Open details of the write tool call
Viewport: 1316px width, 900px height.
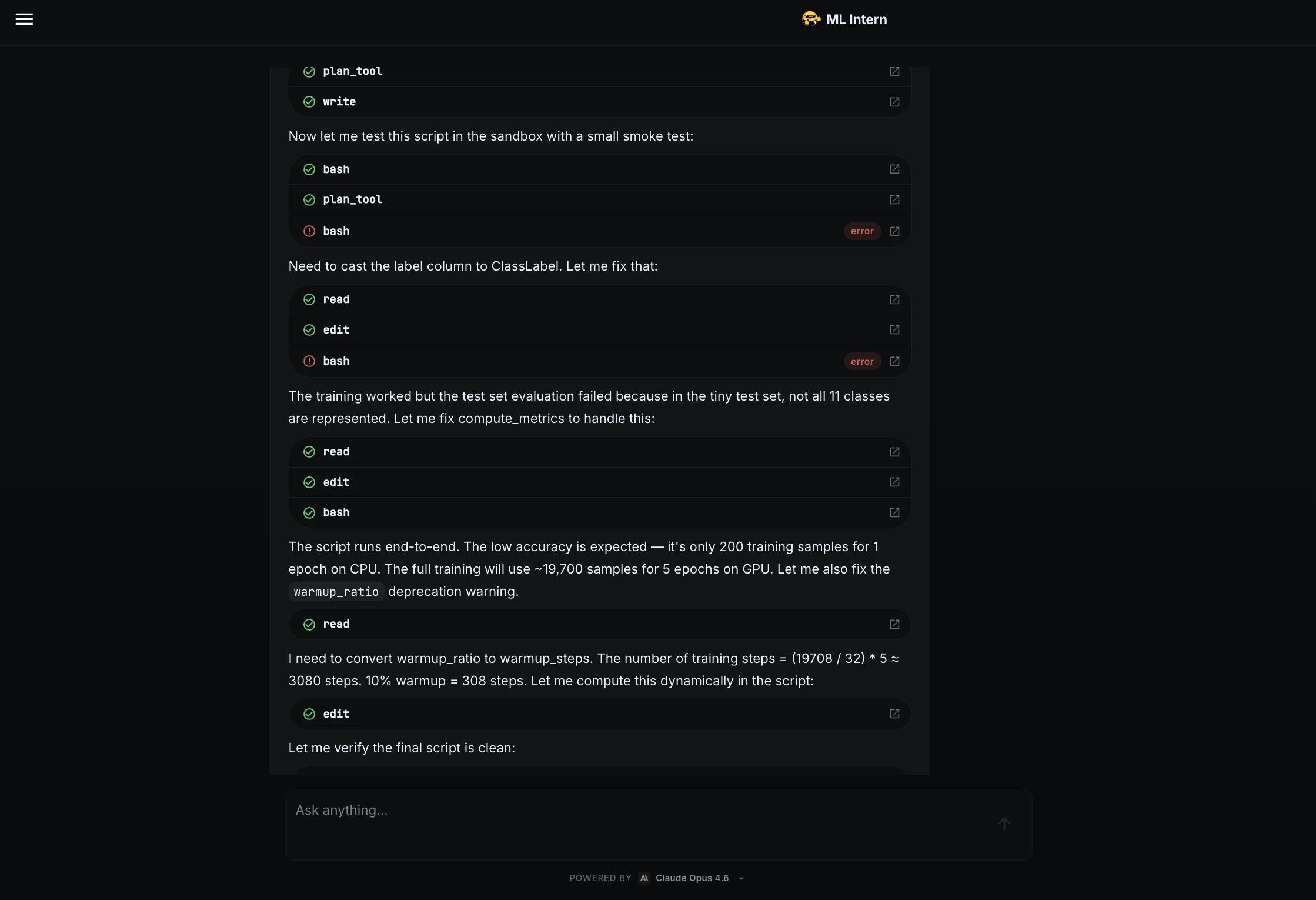tap(894, 102)
